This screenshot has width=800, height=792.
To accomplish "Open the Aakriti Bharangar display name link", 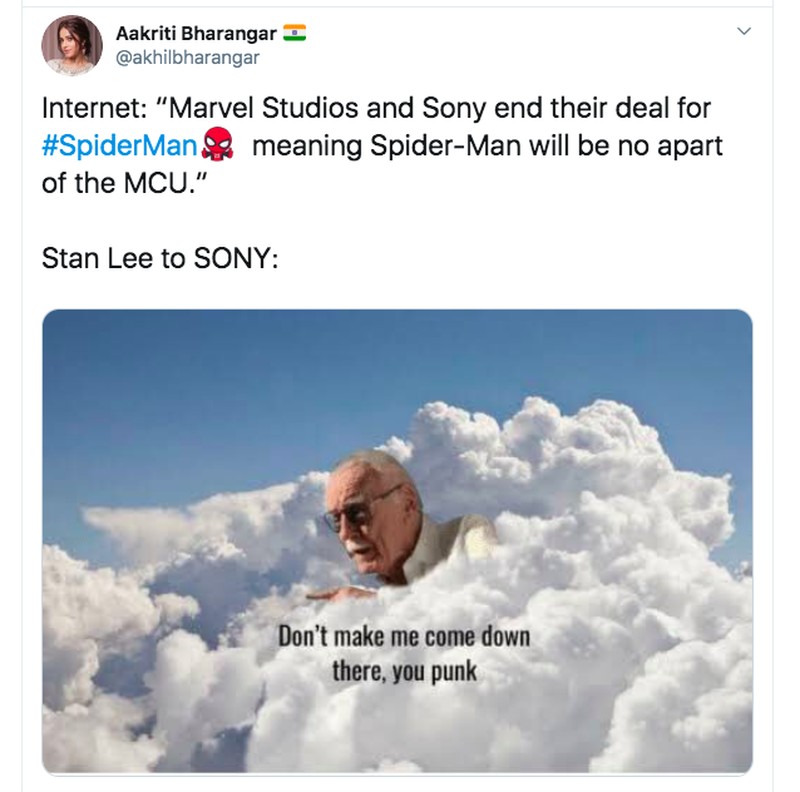I will (196, 34).
